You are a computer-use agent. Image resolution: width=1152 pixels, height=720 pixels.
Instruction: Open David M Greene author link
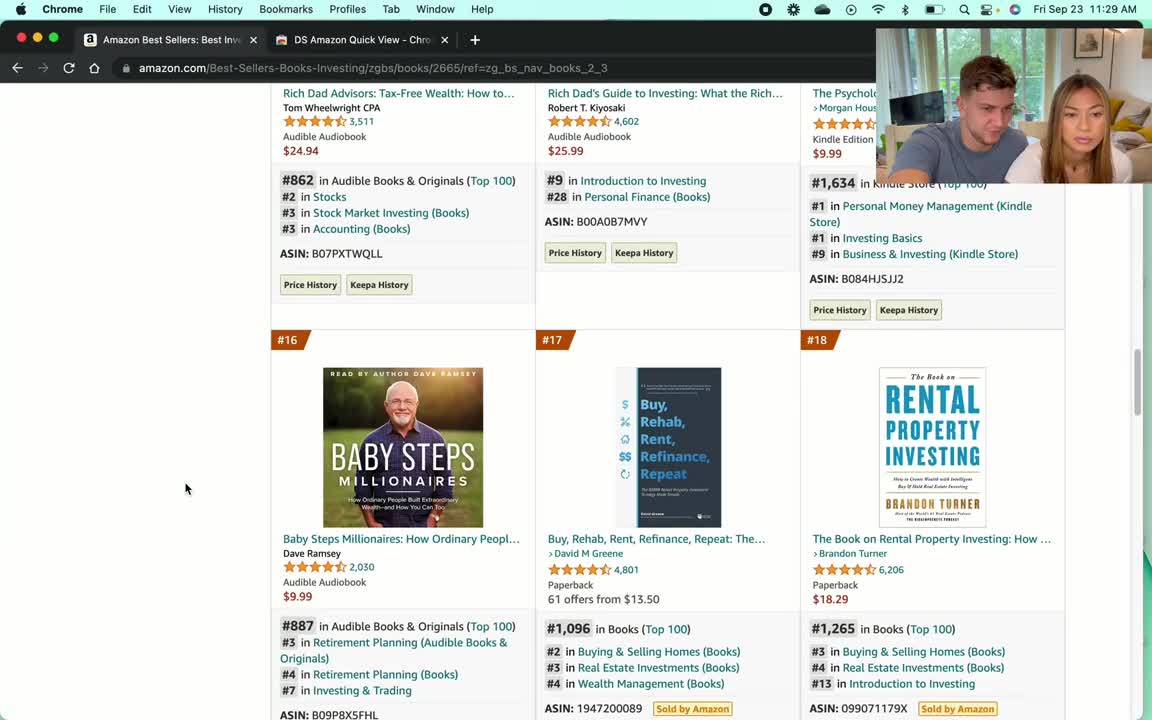point(588,554)
